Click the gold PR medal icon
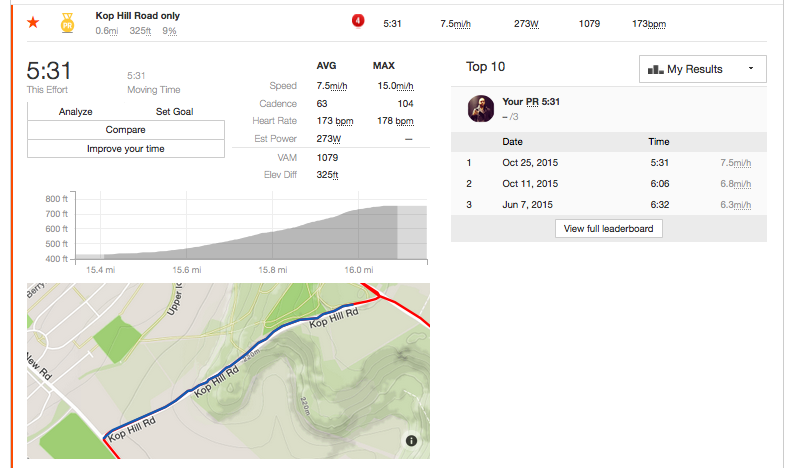The image size is (791, 468). 67,23
